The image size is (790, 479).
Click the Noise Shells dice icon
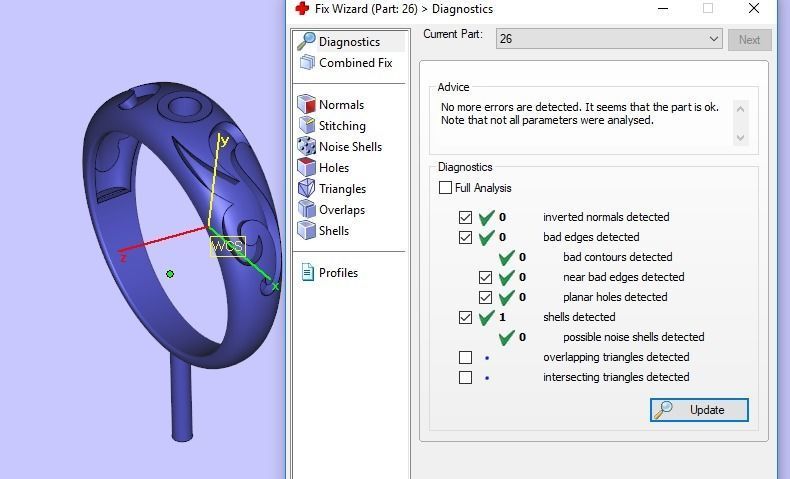pyautogui.click(x=306, y=146)
